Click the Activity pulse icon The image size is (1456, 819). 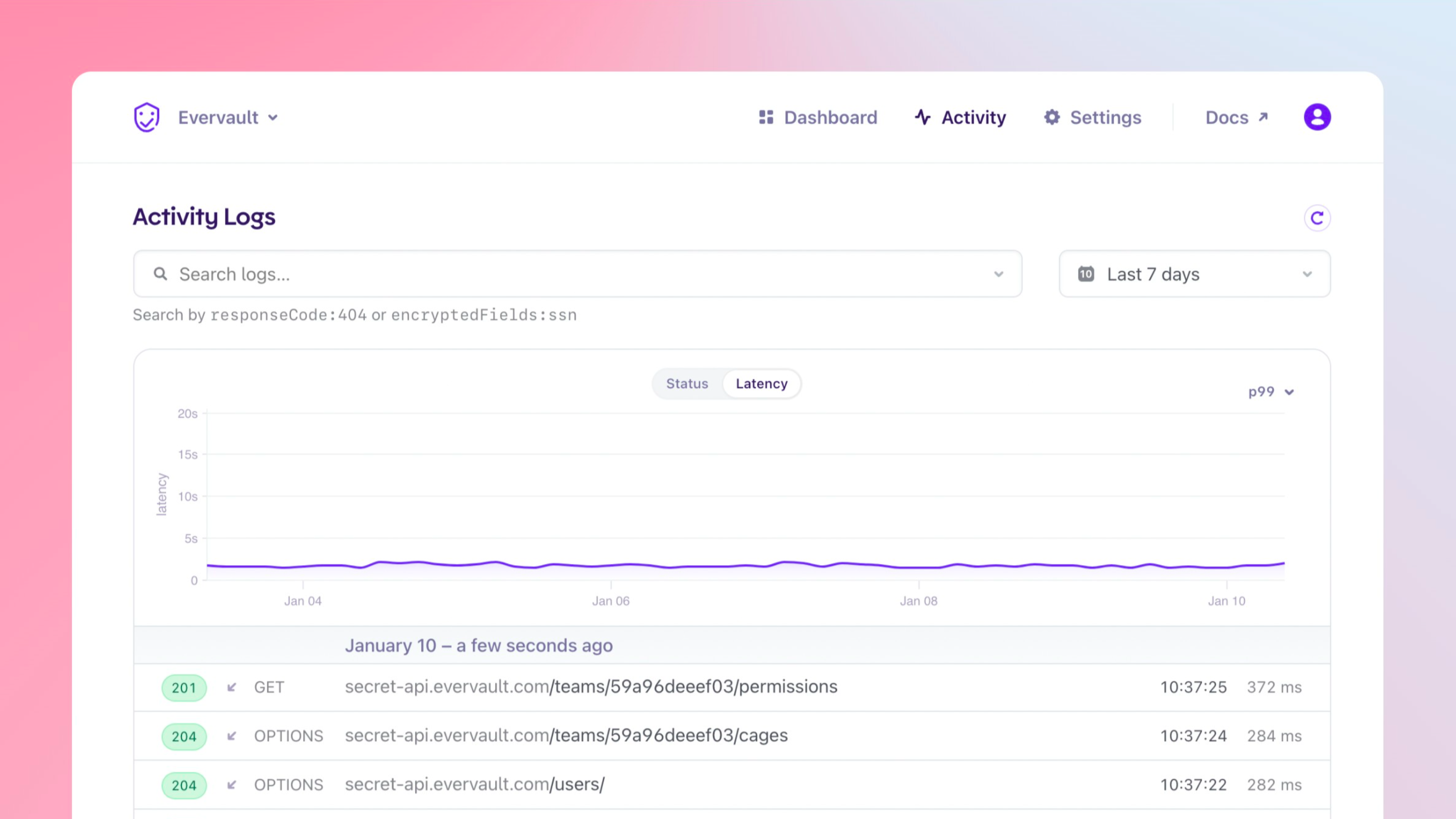(x=923, y=117)
